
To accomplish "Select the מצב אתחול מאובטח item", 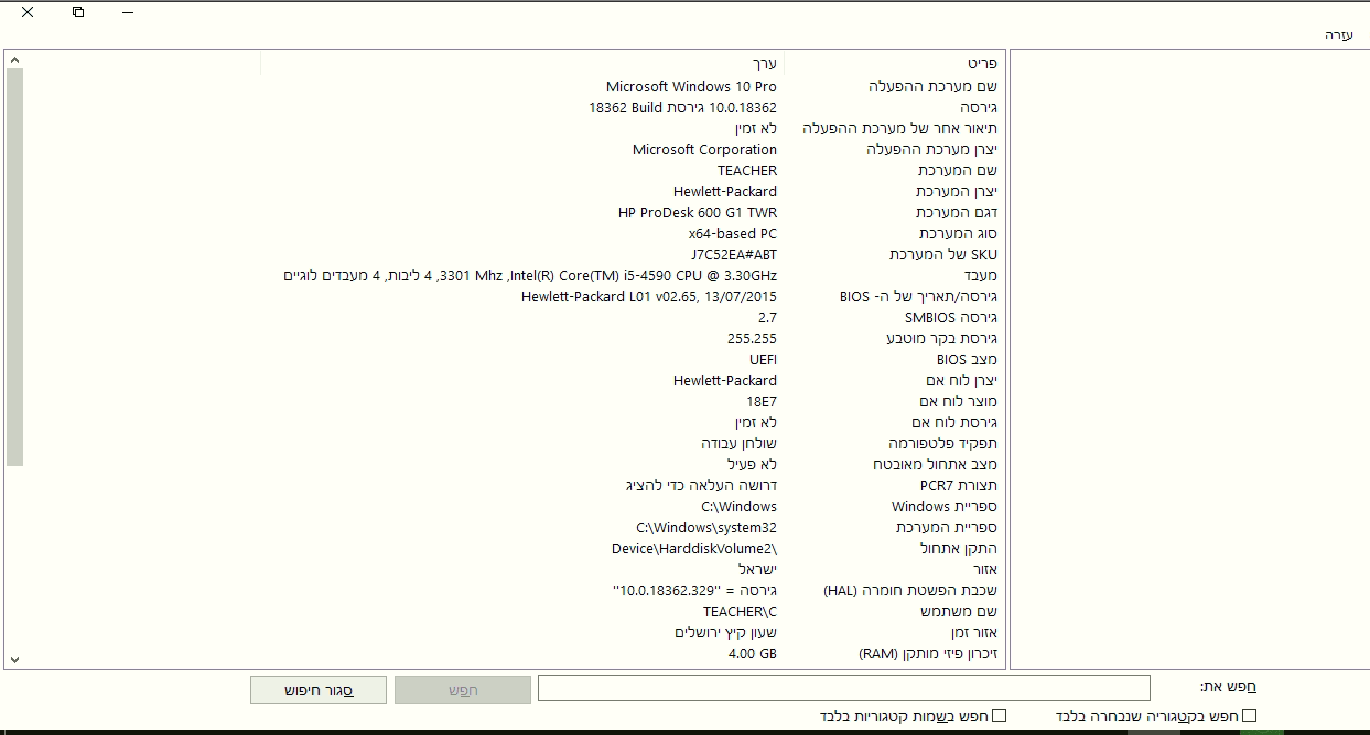I will 934,465.
